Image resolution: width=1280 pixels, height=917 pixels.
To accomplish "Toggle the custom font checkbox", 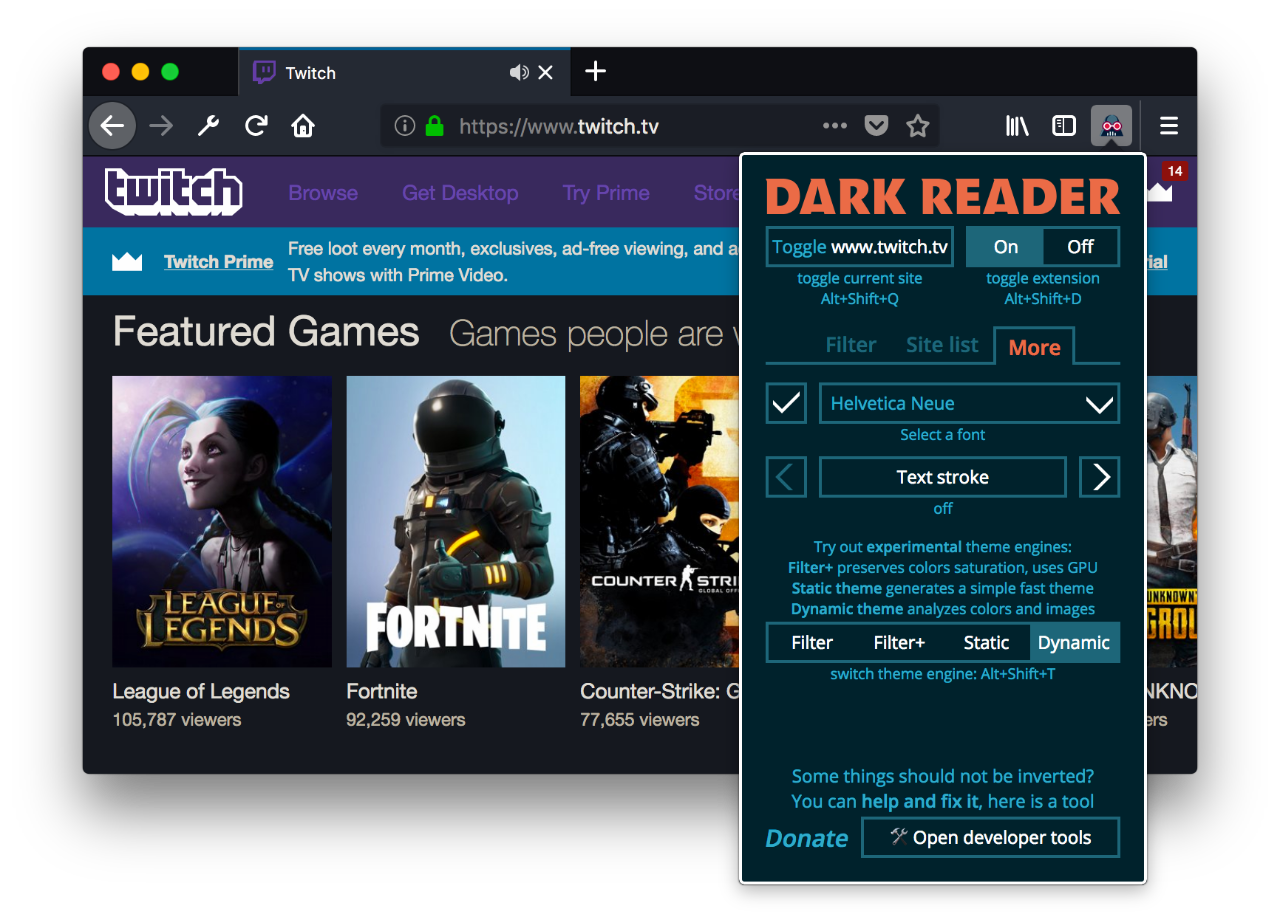I will click(786, 403).
